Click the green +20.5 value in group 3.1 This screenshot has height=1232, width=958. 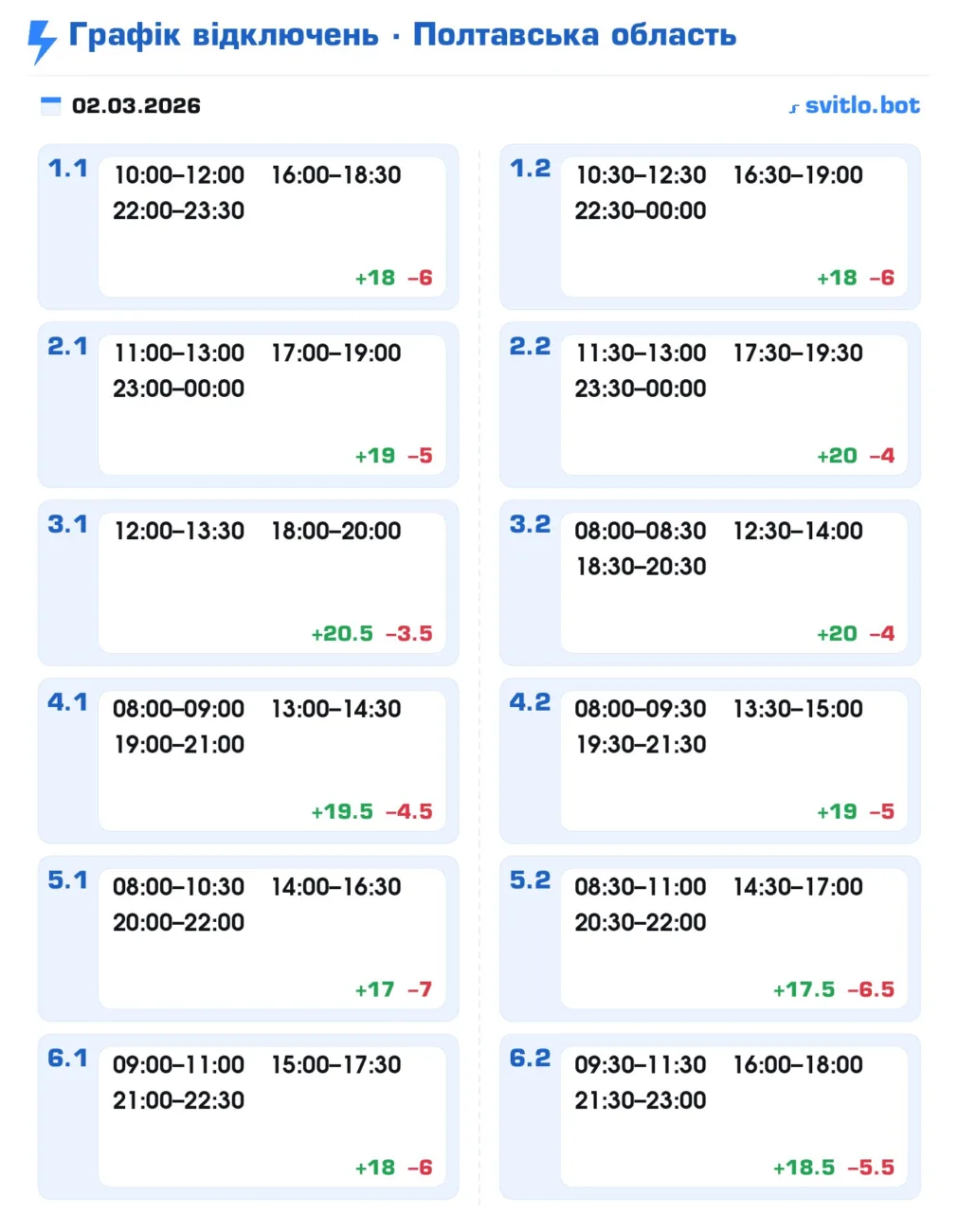(x=342, y=634)
